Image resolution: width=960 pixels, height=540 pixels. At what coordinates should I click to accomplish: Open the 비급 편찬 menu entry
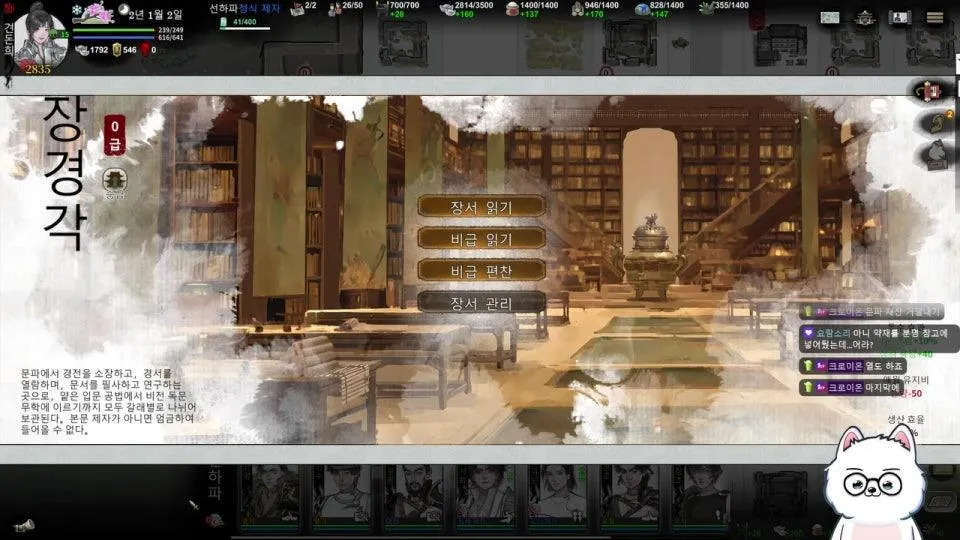[x=481, y=270]
